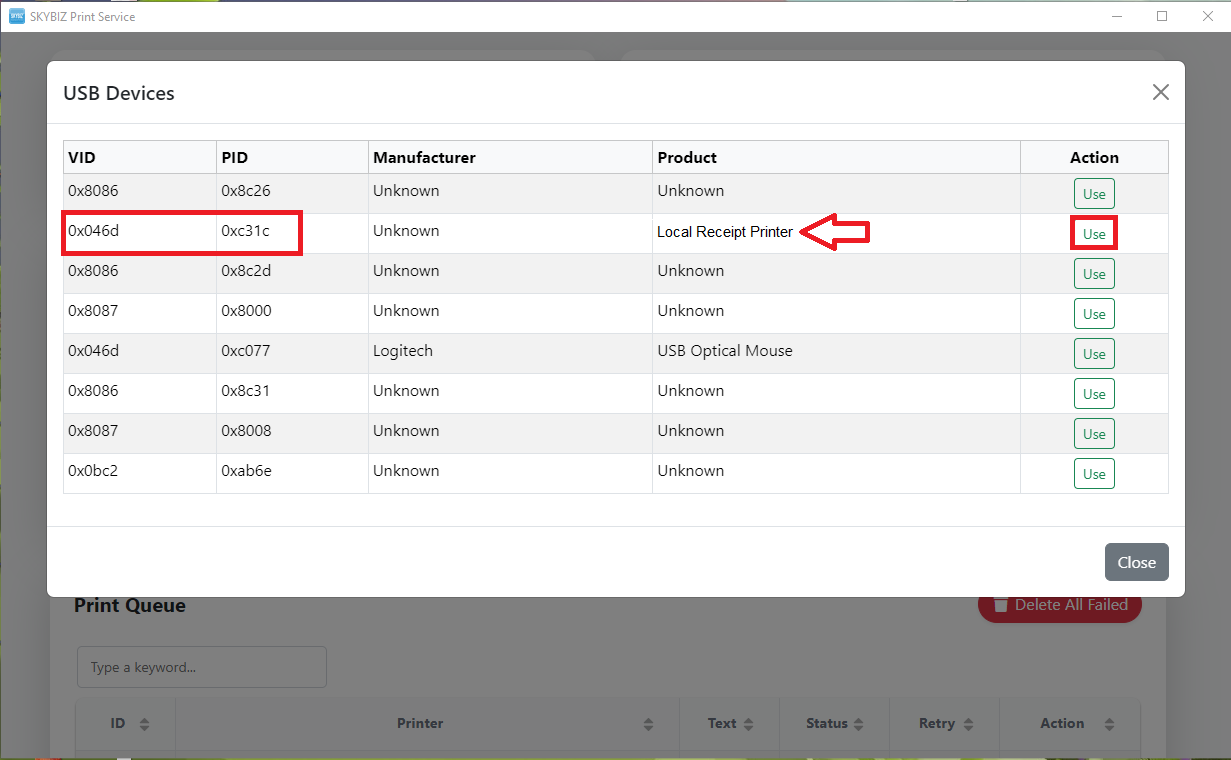Click the sort icon beside the ID column

coord(144,724)
